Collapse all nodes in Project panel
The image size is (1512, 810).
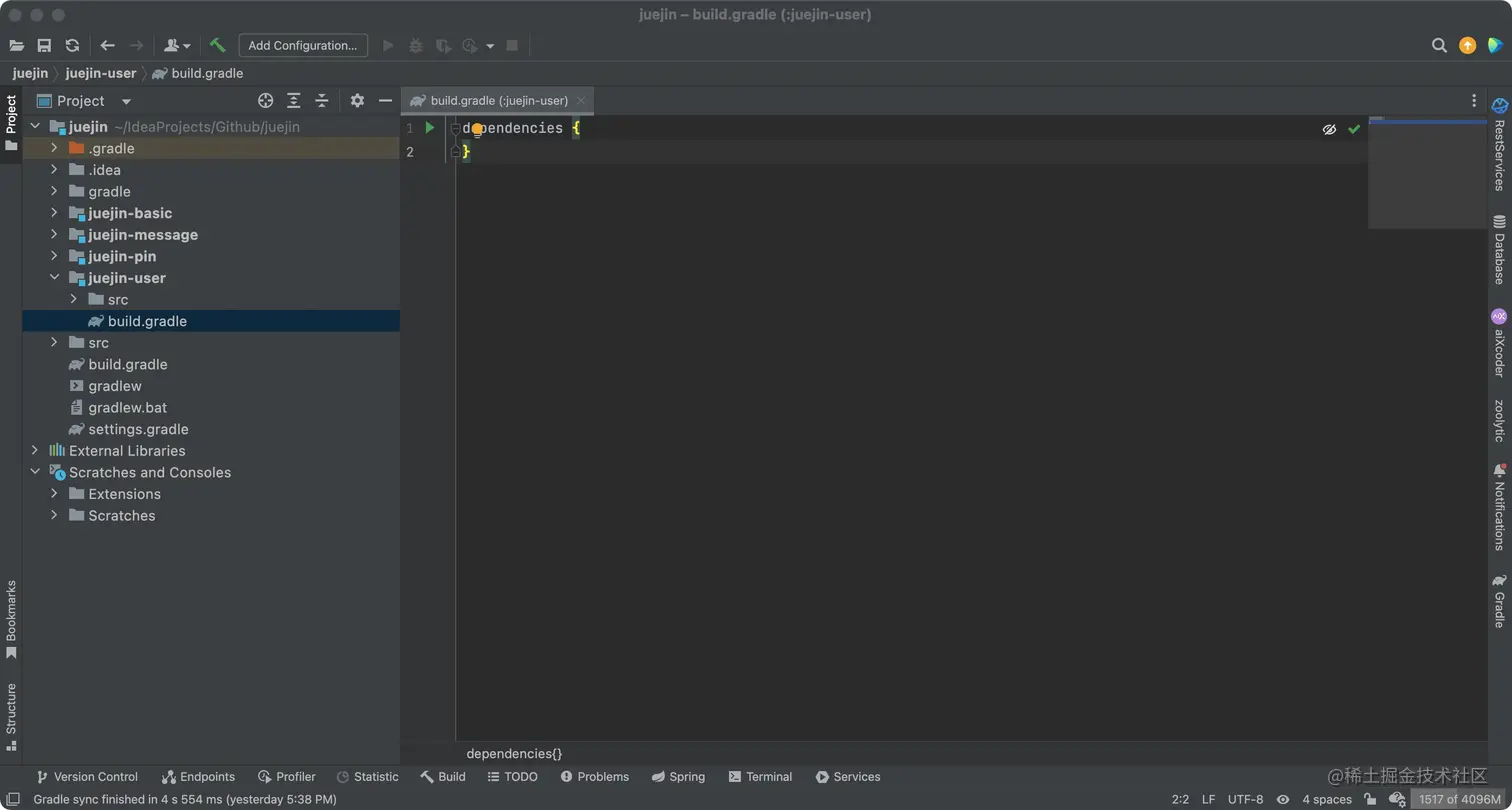click(x=321, y=100)
